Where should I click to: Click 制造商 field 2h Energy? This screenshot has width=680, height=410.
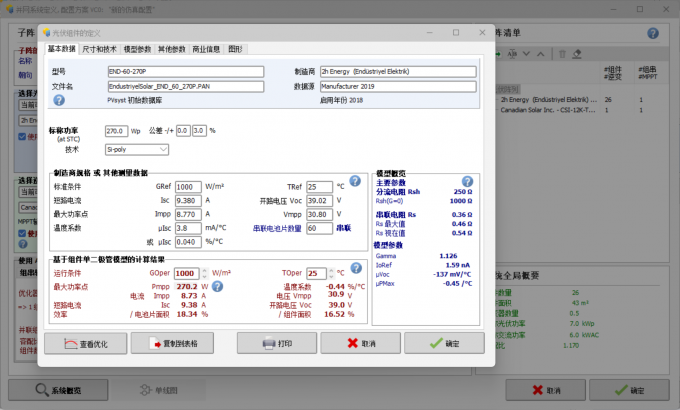pos(398,72)
